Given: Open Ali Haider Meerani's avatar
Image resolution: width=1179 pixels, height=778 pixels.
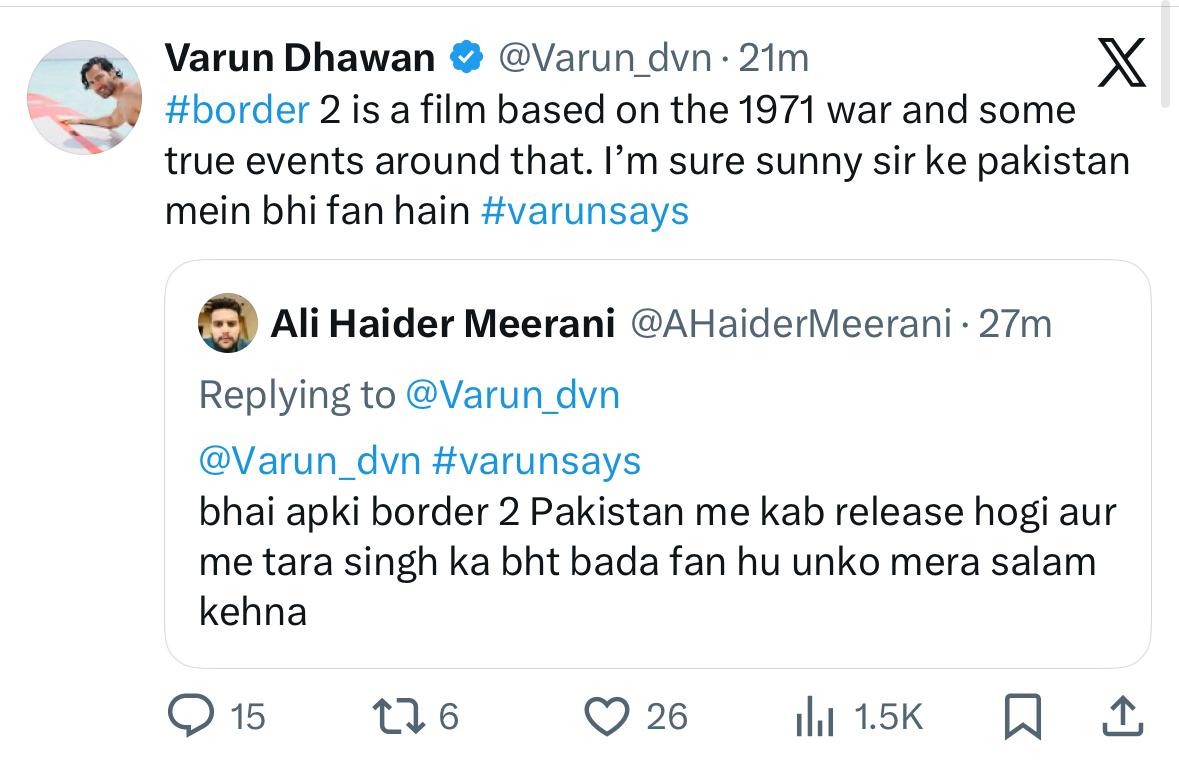Looking at the screenshot, I should [x=227, y=324].
